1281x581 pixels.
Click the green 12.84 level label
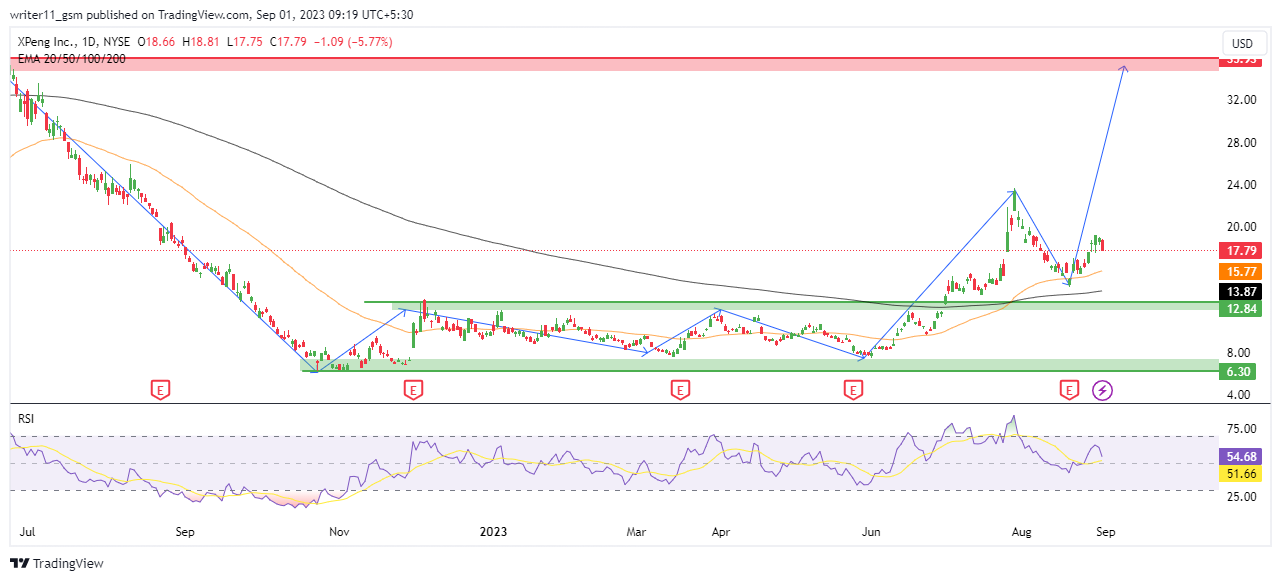pos(1239,309)
